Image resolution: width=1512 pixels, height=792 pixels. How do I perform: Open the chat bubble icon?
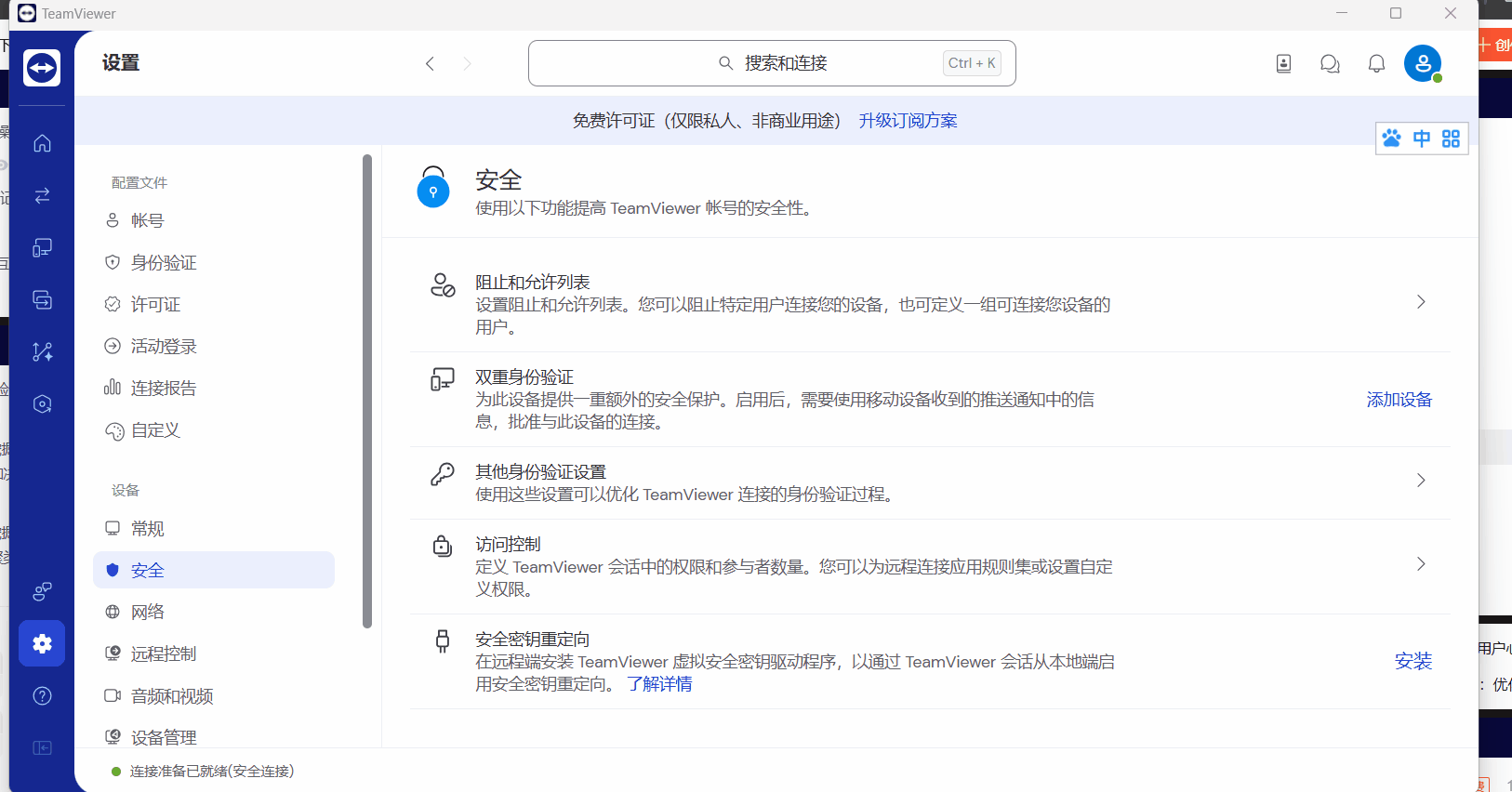click(x=1330, y=63)
